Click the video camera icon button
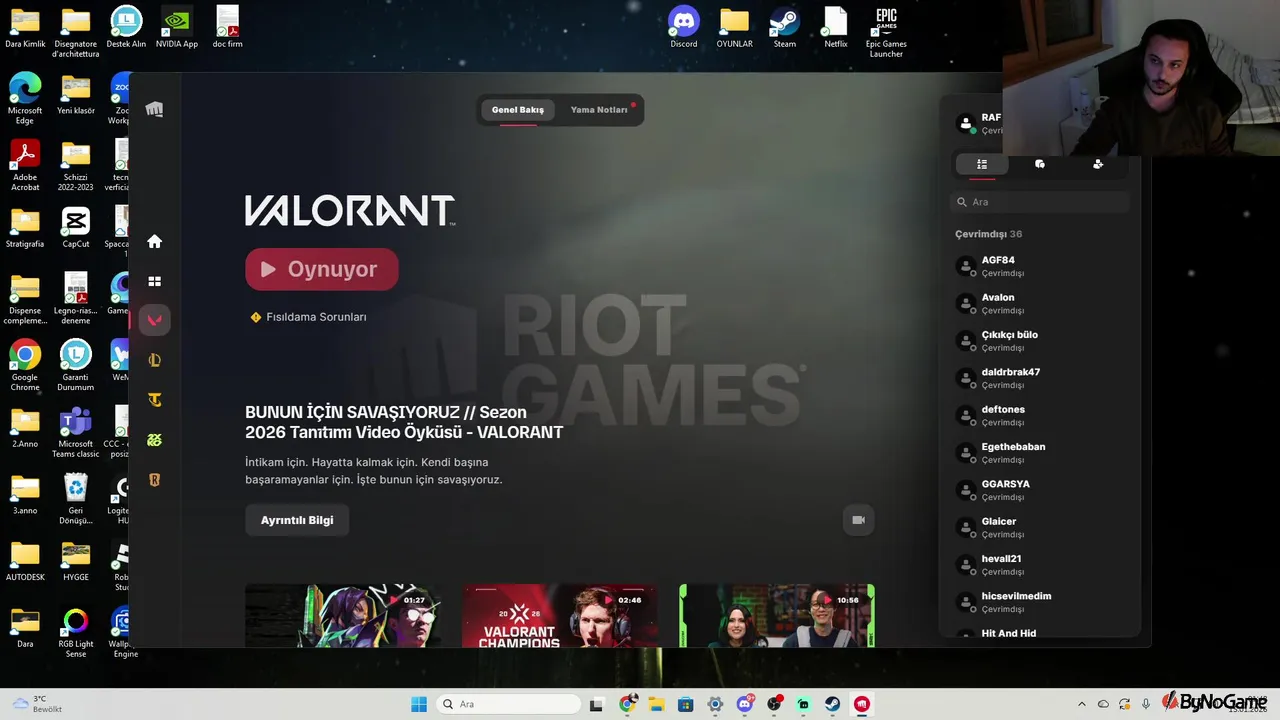 pos(858,520)
